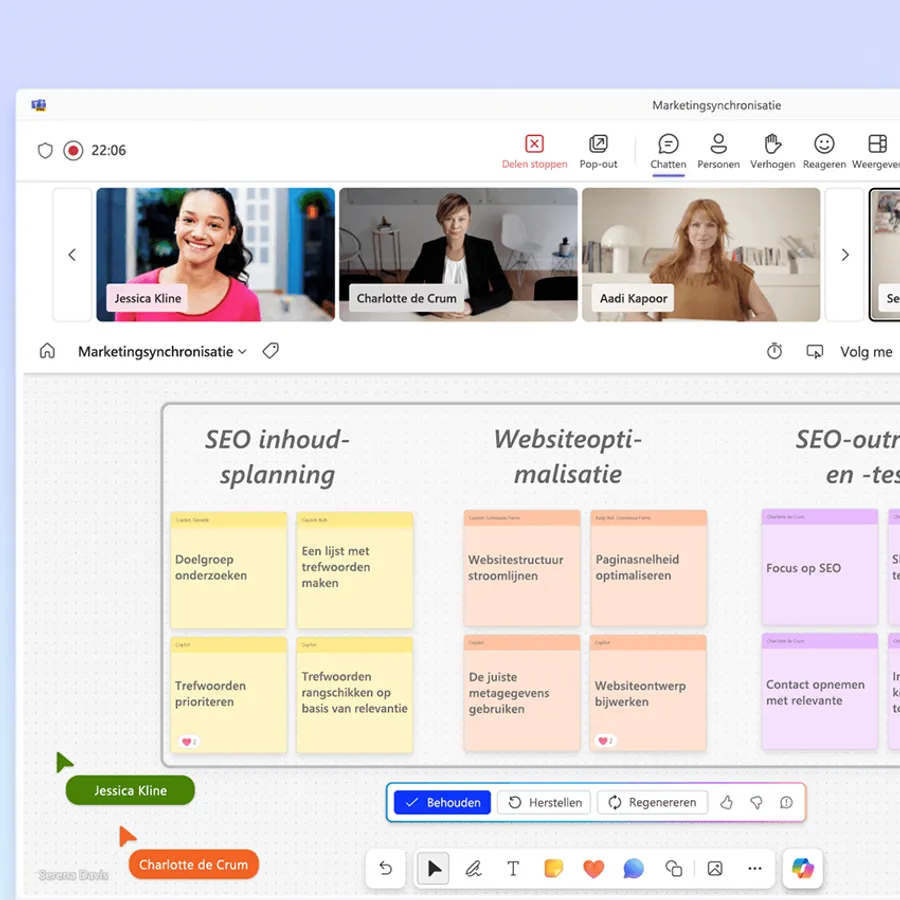
Task: Click the 22:06 meeting timer
Action: coord(108,150)
